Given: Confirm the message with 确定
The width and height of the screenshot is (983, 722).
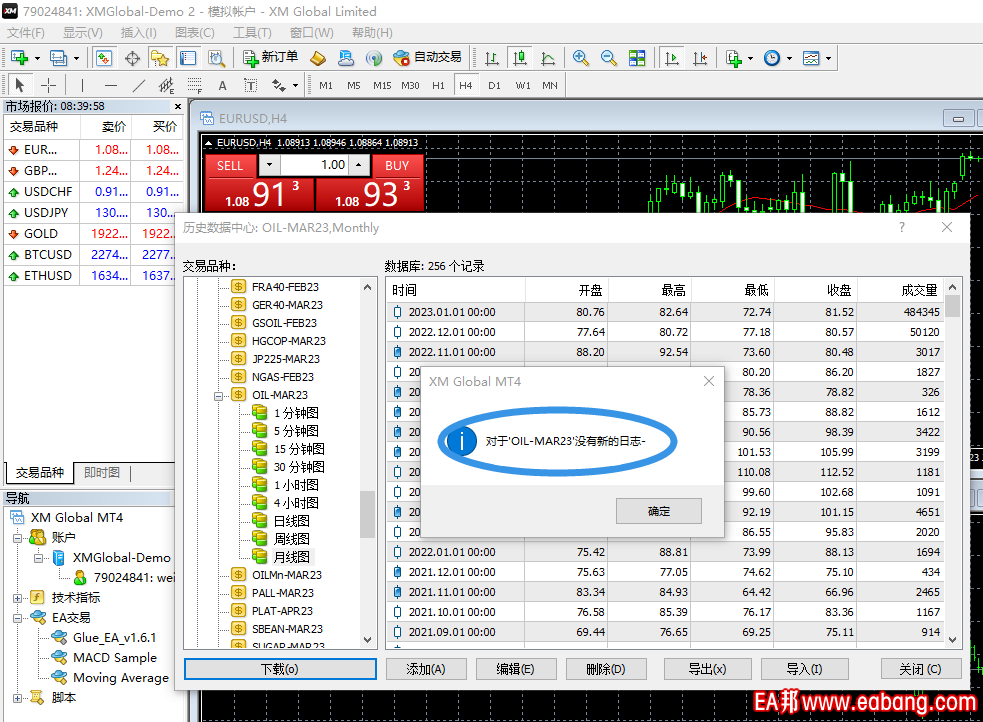Looking at the screenshot, I should pyautogui.click(x=659, y=511).
